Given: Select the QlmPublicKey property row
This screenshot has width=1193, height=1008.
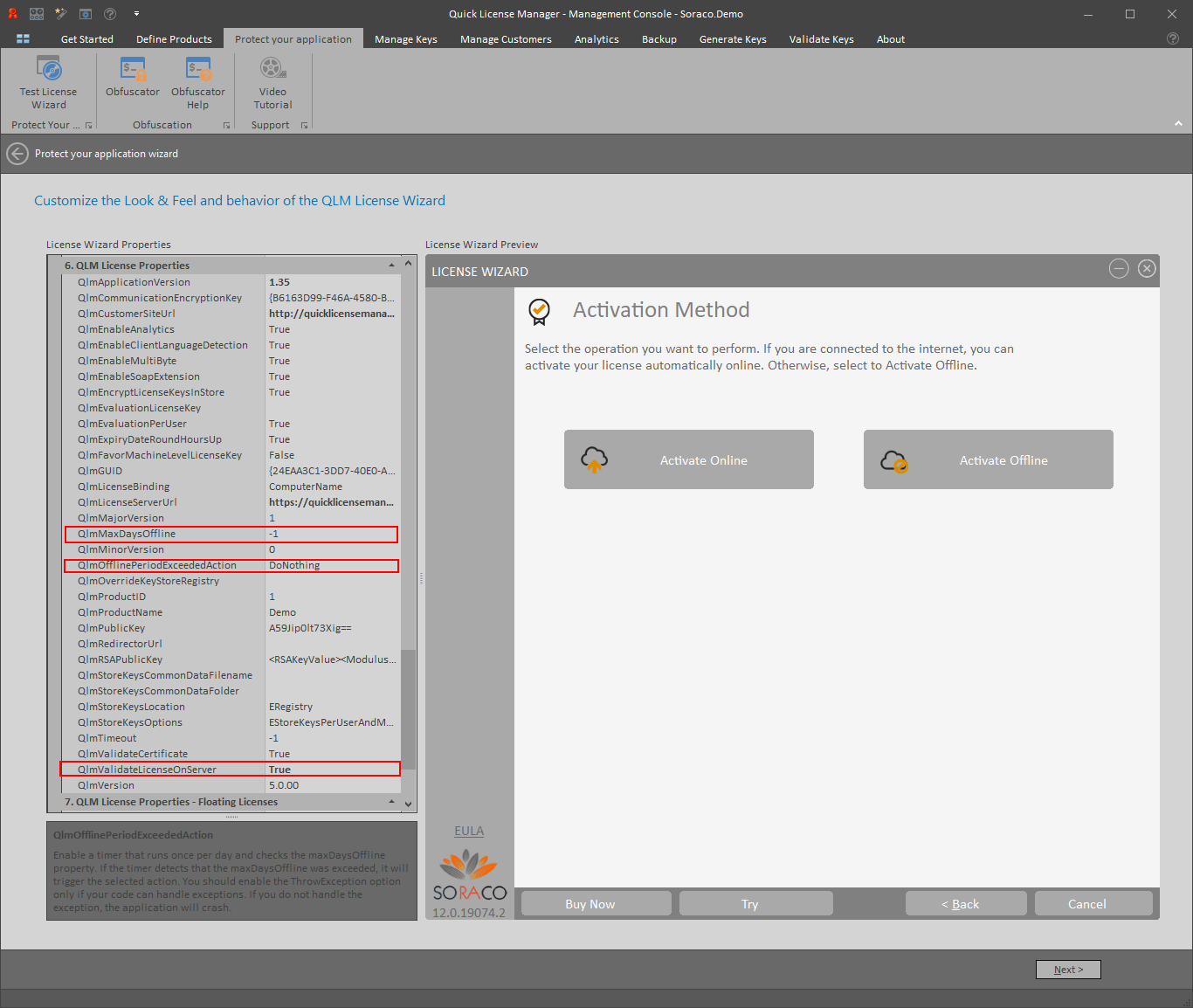Looking at the screenshot, I should tap(231, 628).
